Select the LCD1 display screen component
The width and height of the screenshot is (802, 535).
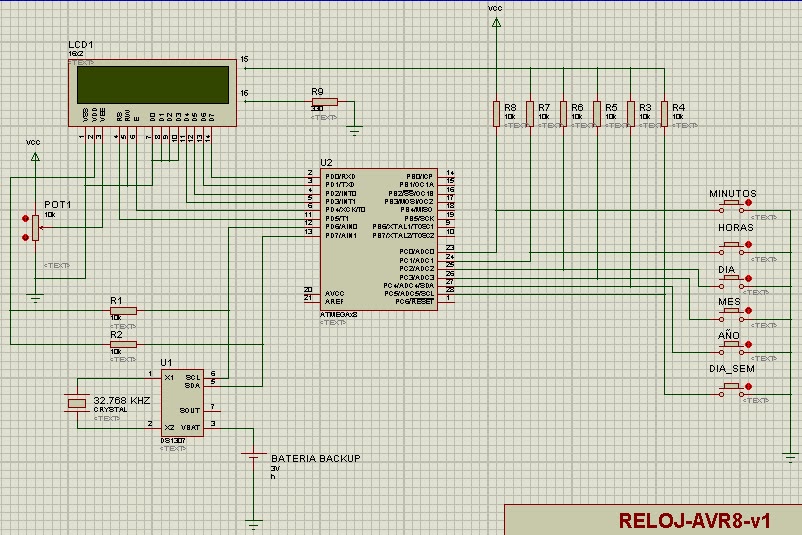(x=152, y=93)
